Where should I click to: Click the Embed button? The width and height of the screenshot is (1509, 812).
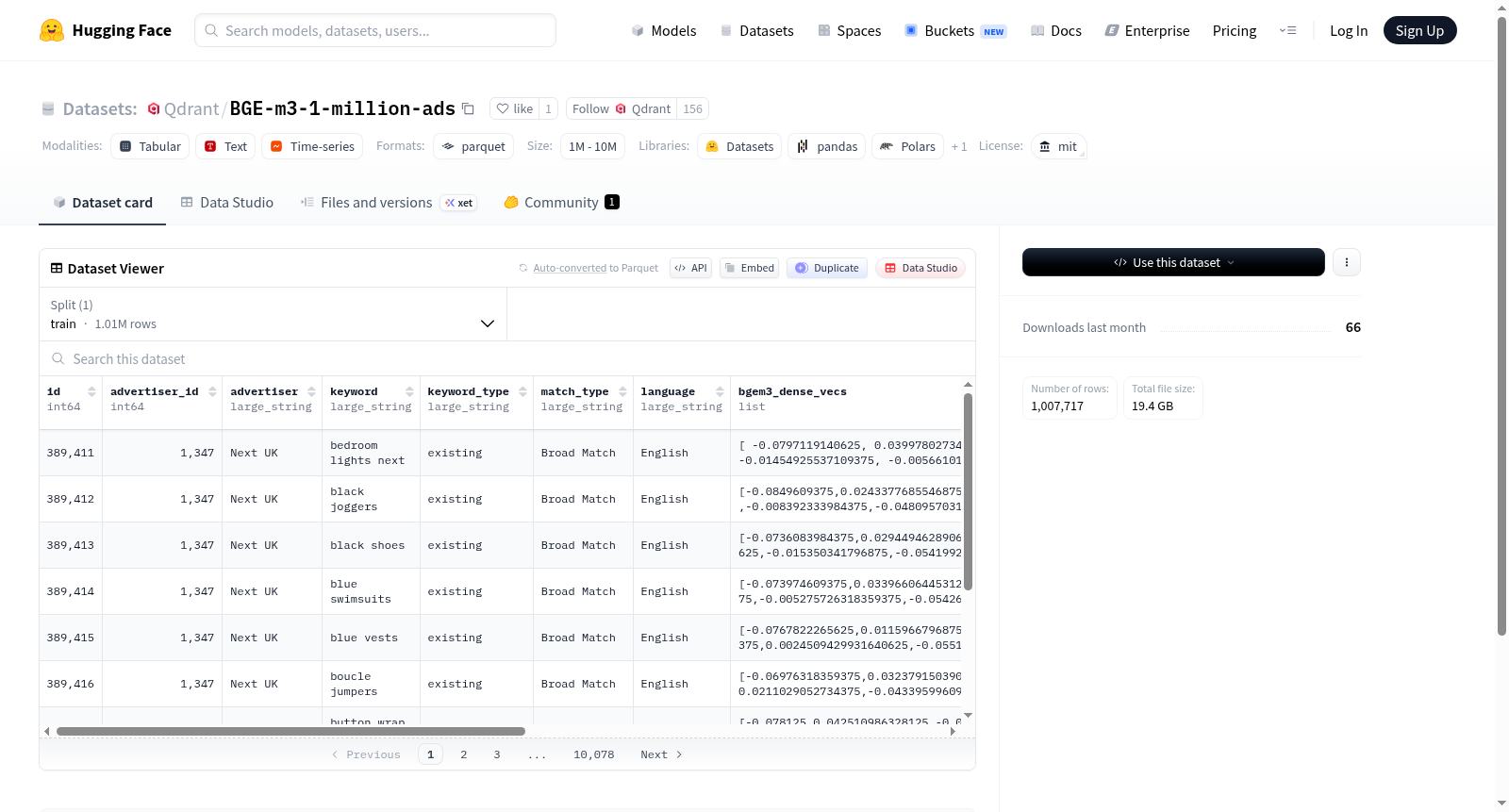(x=749, y=268)
